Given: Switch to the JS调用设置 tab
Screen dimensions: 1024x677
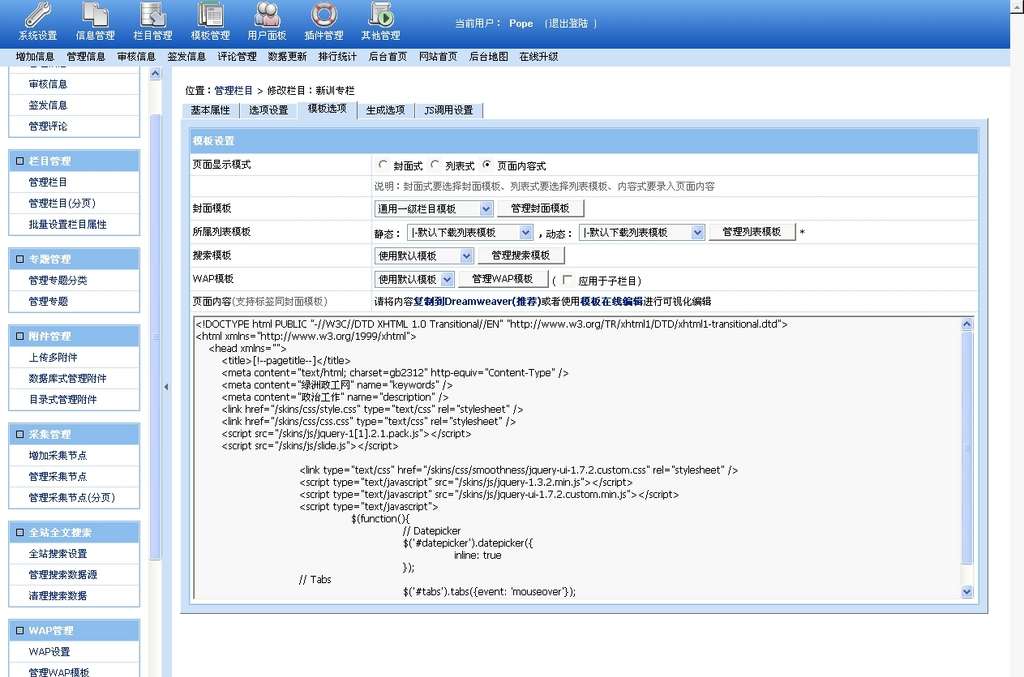Looking at the screenshot, I should [x=449, y=110].
